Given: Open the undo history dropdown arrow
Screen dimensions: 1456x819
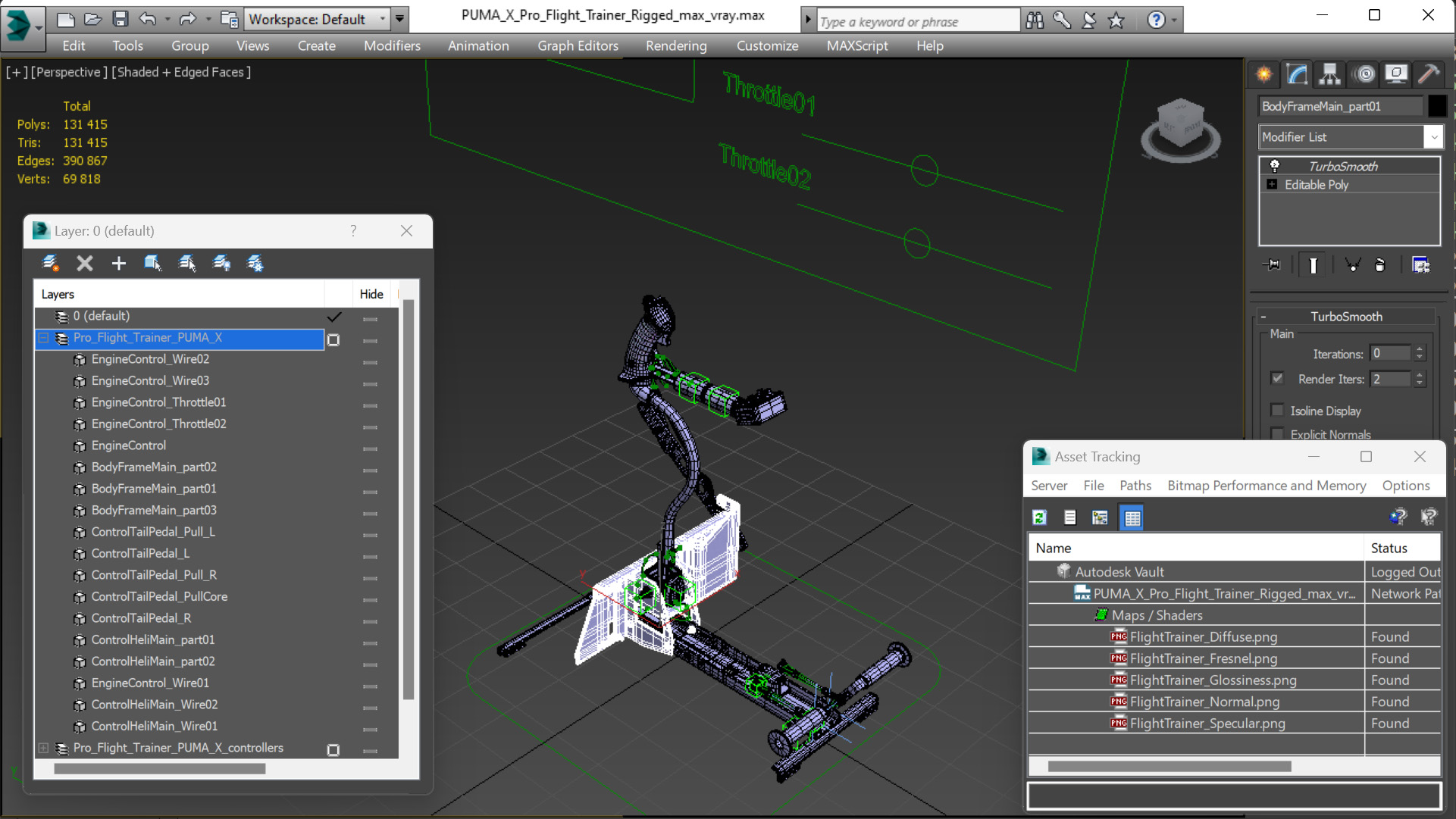Looking at the screenshot, I should [166, 19].
